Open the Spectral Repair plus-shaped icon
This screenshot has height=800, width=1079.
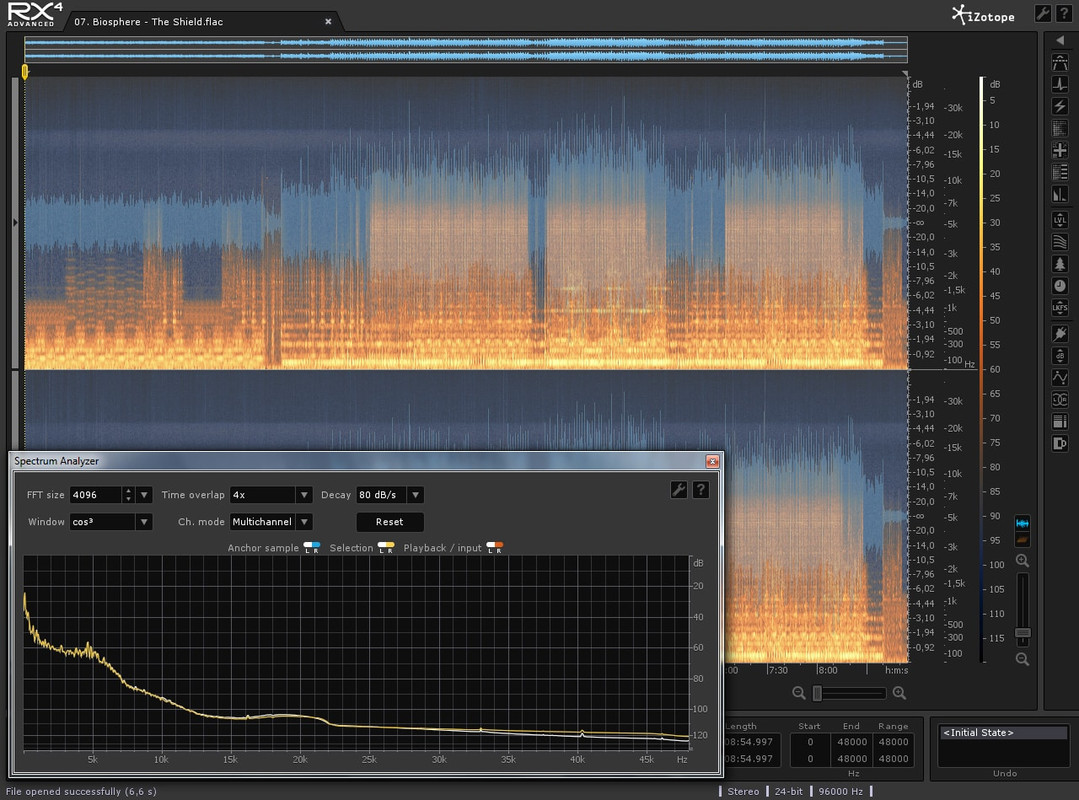[1060, 151]
